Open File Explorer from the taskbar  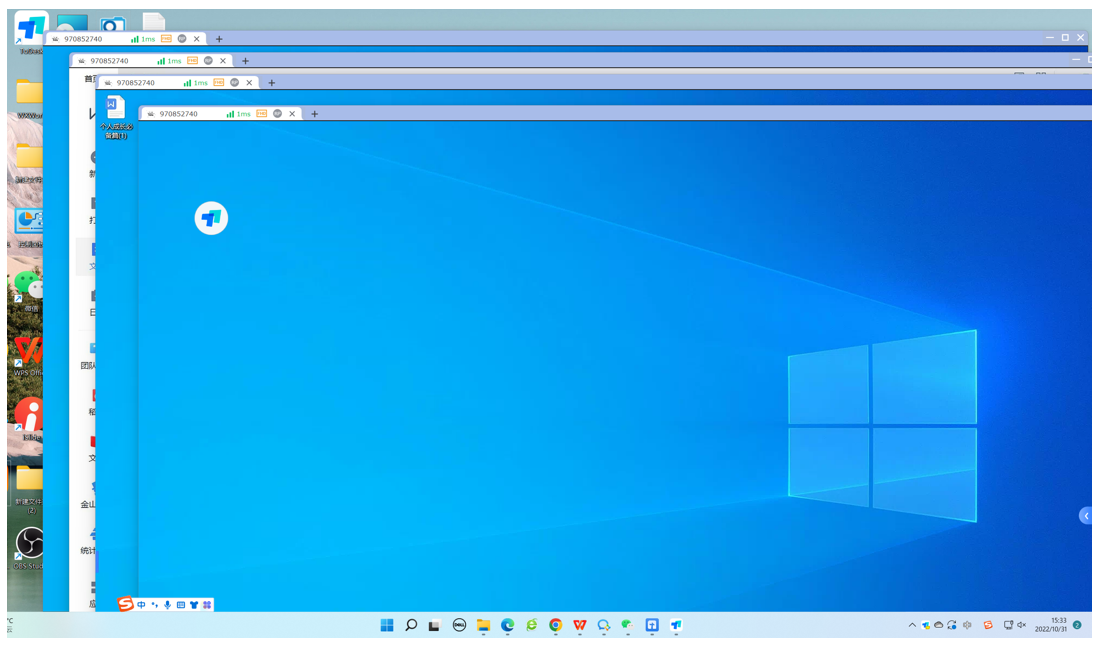point(483,625)
